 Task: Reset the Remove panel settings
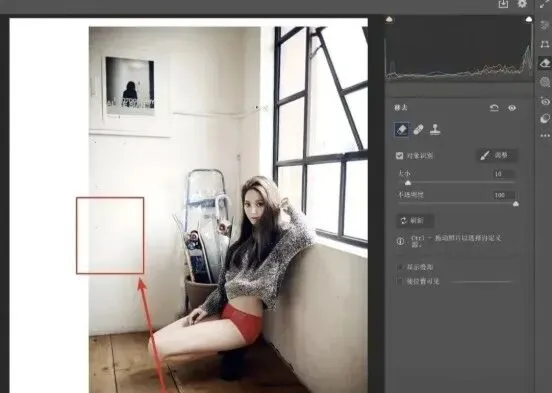click(x=494, y=108)
